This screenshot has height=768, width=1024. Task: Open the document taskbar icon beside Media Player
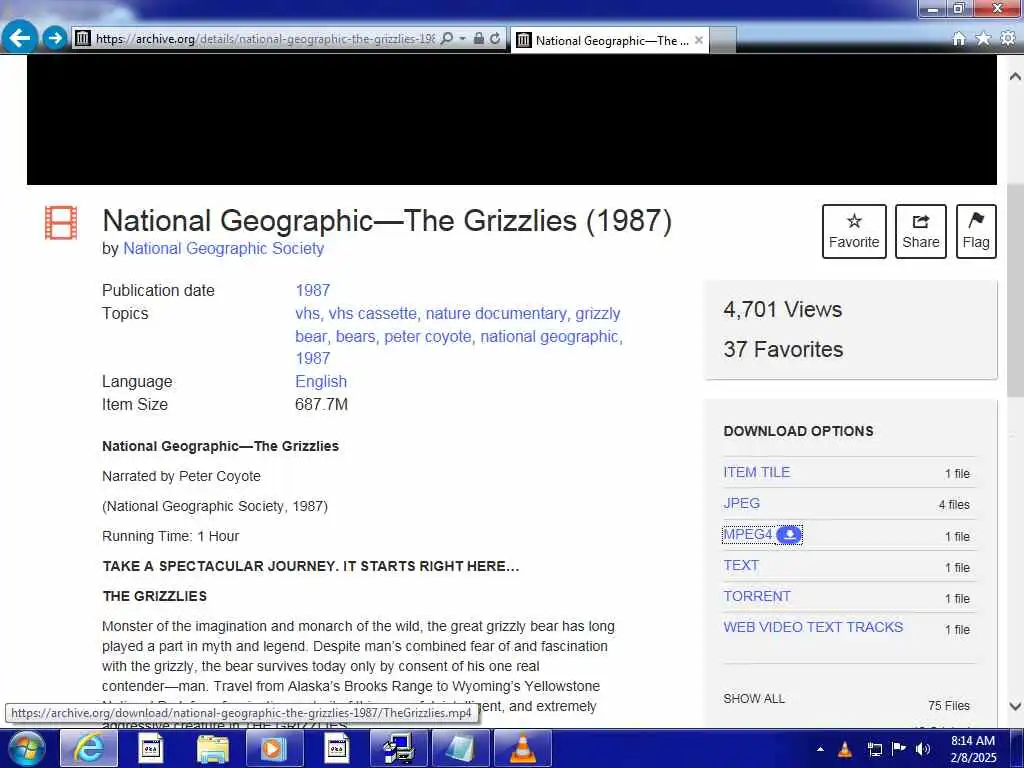click(x=337, y=748)
